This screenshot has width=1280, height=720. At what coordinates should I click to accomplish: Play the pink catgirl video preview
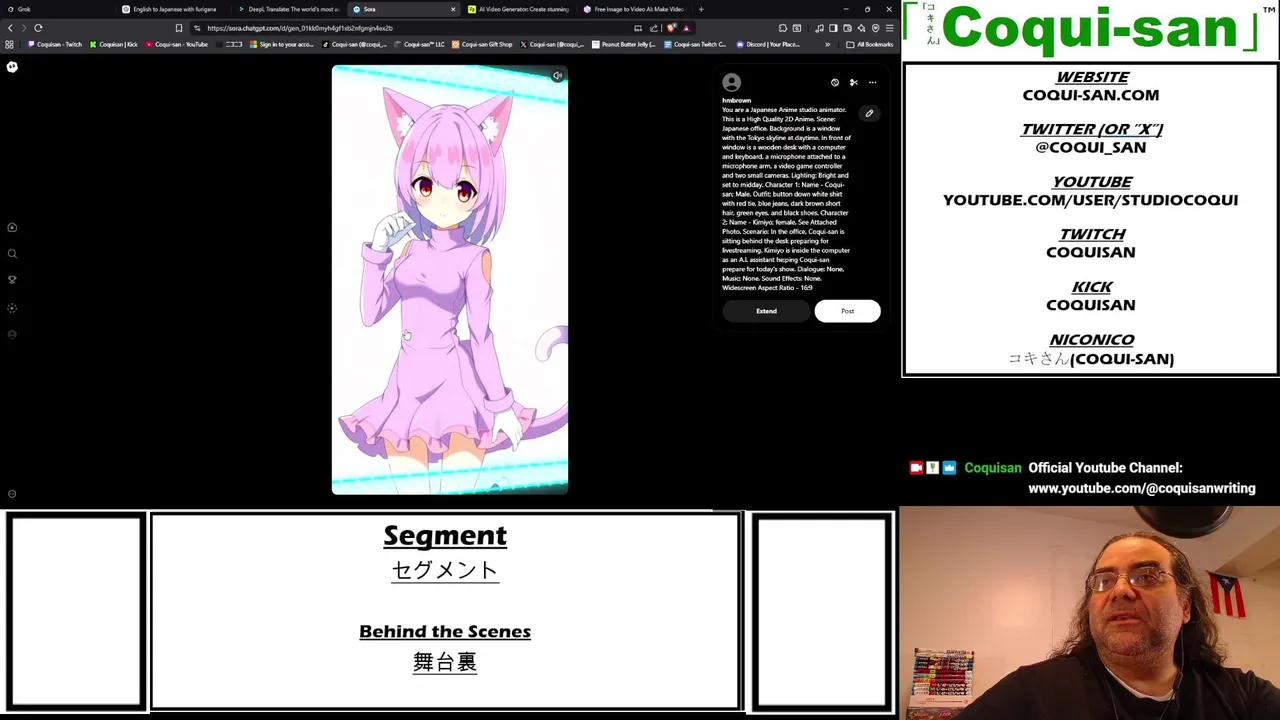click(450, 280)
